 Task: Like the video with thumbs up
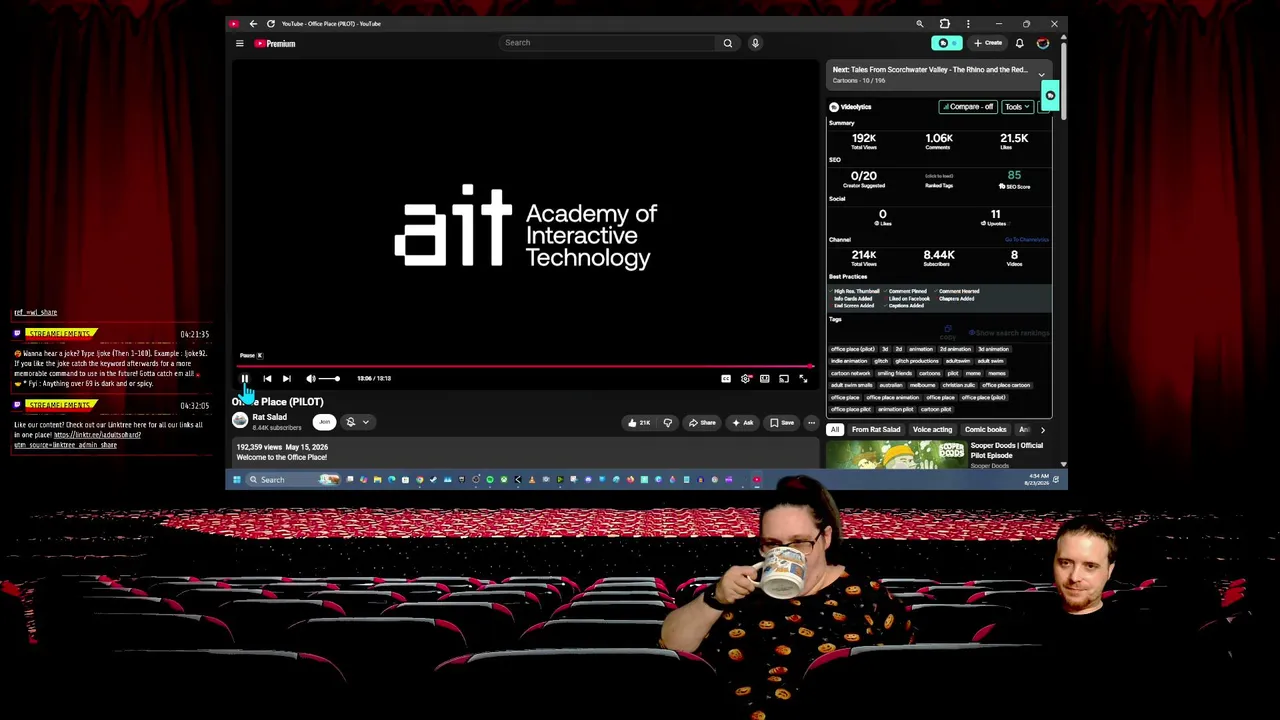639,423
